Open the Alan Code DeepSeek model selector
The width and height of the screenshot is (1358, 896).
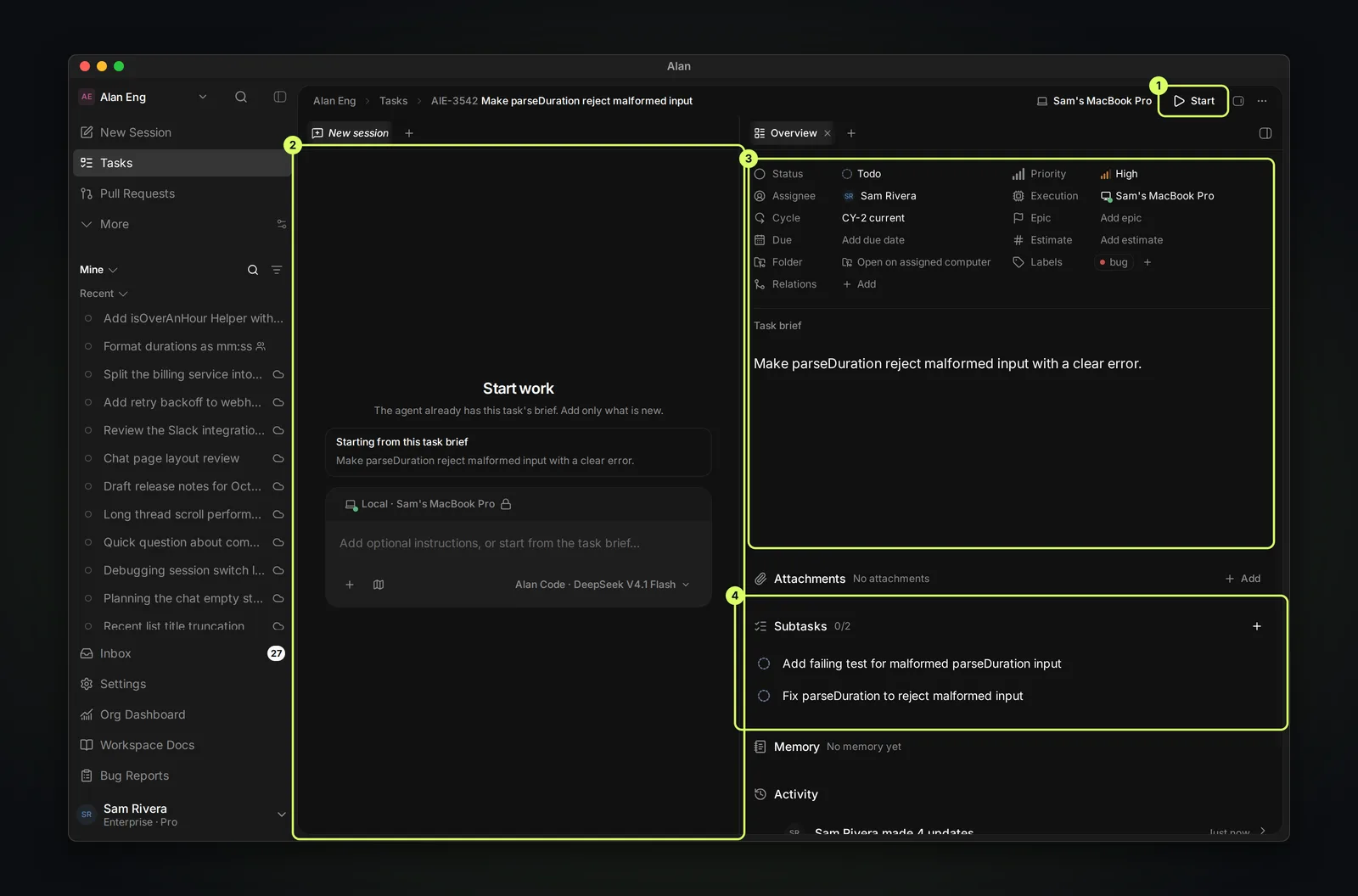602,585
